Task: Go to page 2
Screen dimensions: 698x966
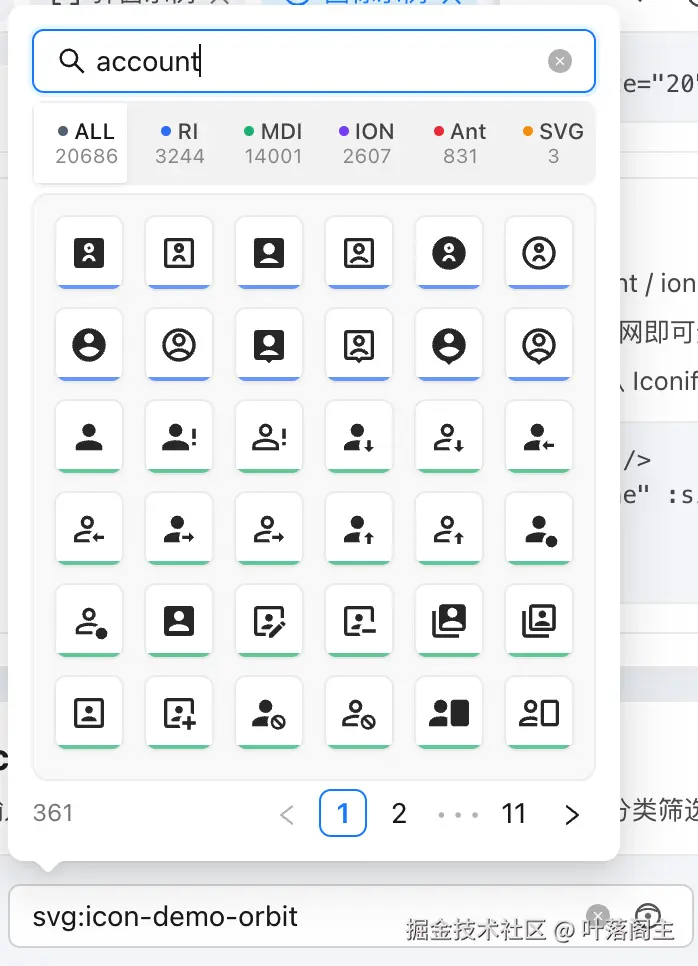Action: tap(399, 813)
